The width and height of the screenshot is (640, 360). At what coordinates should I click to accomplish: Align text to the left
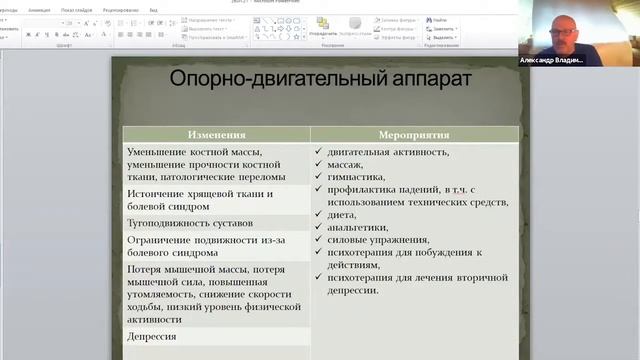click(x=121, y=35)
